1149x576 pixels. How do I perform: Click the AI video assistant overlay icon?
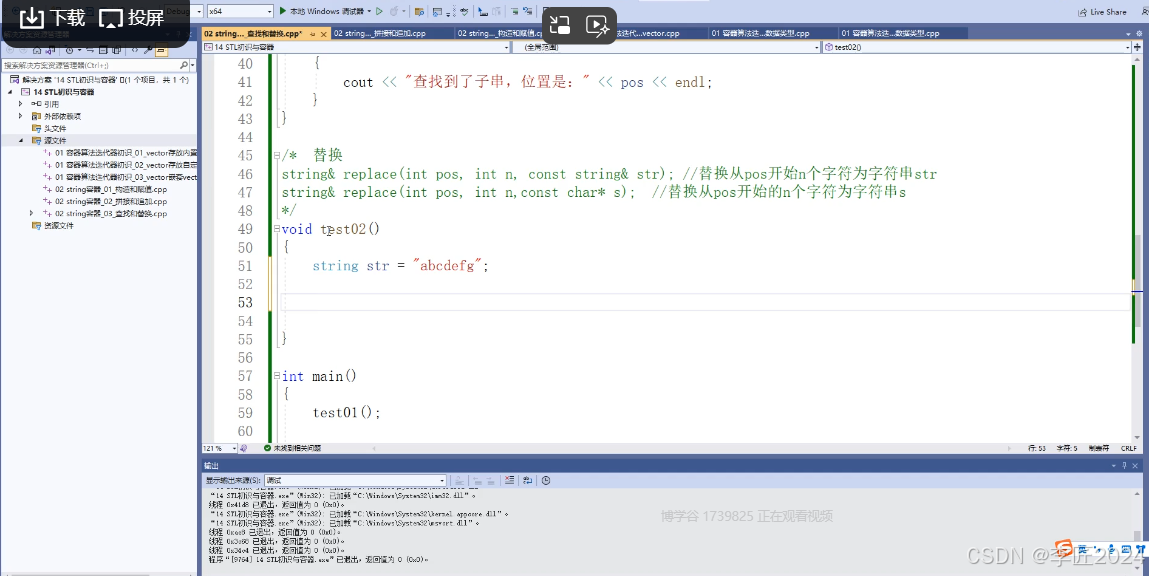tap(597, 26)
